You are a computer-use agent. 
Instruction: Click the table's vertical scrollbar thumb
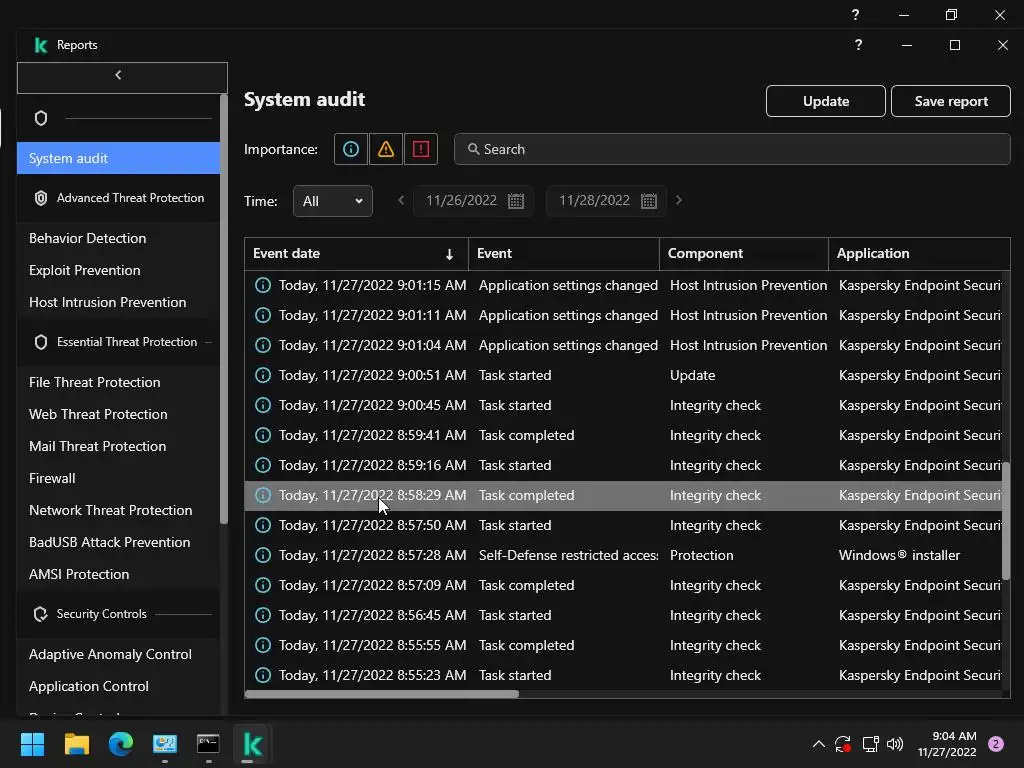tap(1006, 520)
